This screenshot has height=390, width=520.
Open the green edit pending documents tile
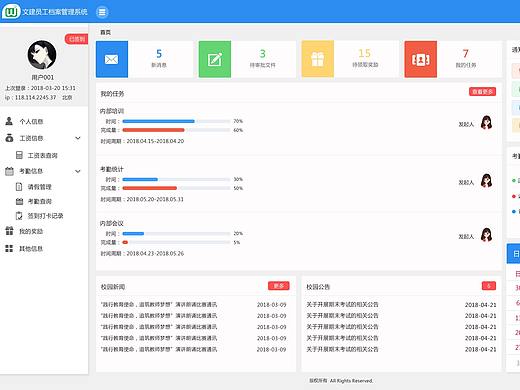pyautogui.click(x=215, y=59)
